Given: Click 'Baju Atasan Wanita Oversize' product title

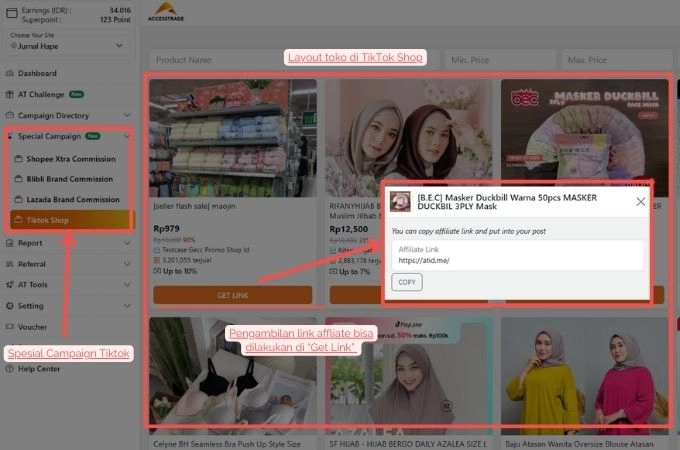Looking at the screenshot, I should (579, 444).
